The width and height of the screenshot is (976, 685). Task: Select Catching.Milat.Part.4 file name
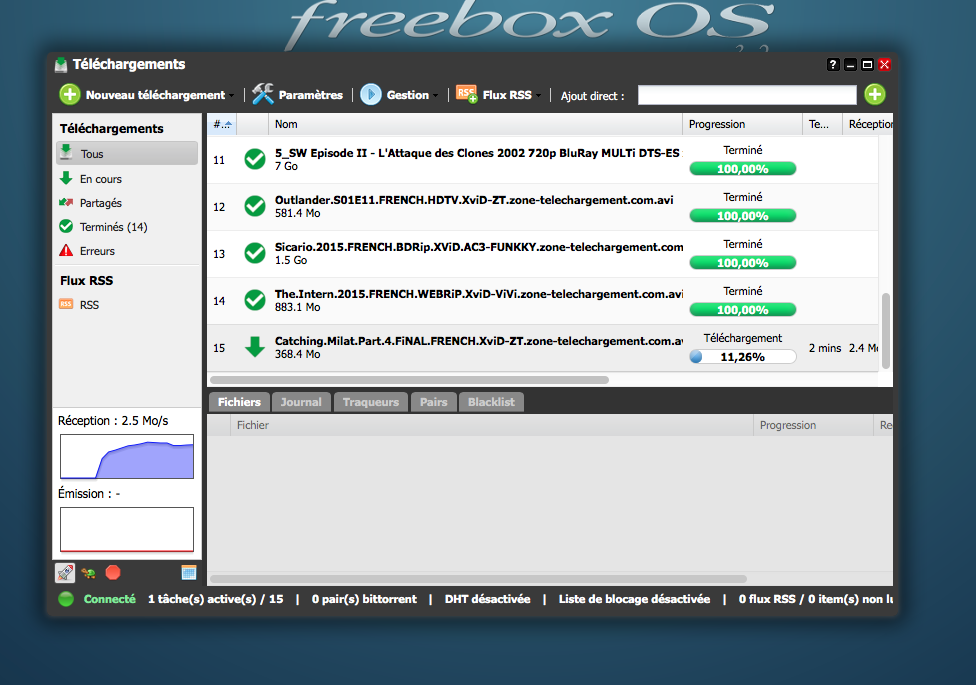click(479, 341)
